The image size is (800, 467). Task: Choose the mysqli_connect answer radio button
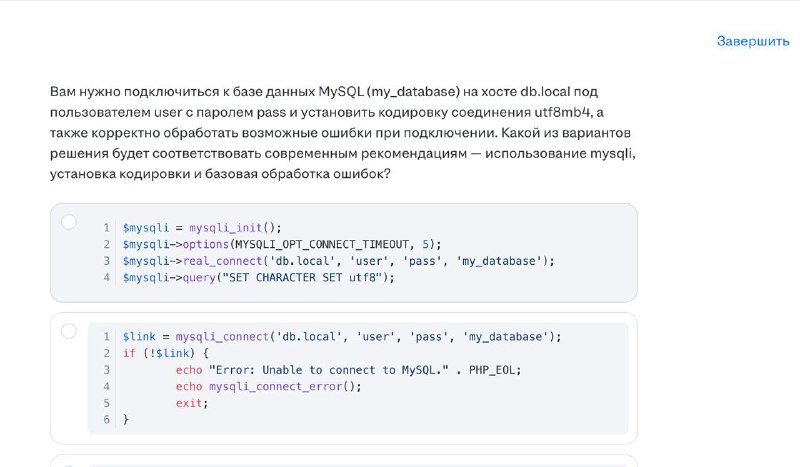[x=69, y=331]
